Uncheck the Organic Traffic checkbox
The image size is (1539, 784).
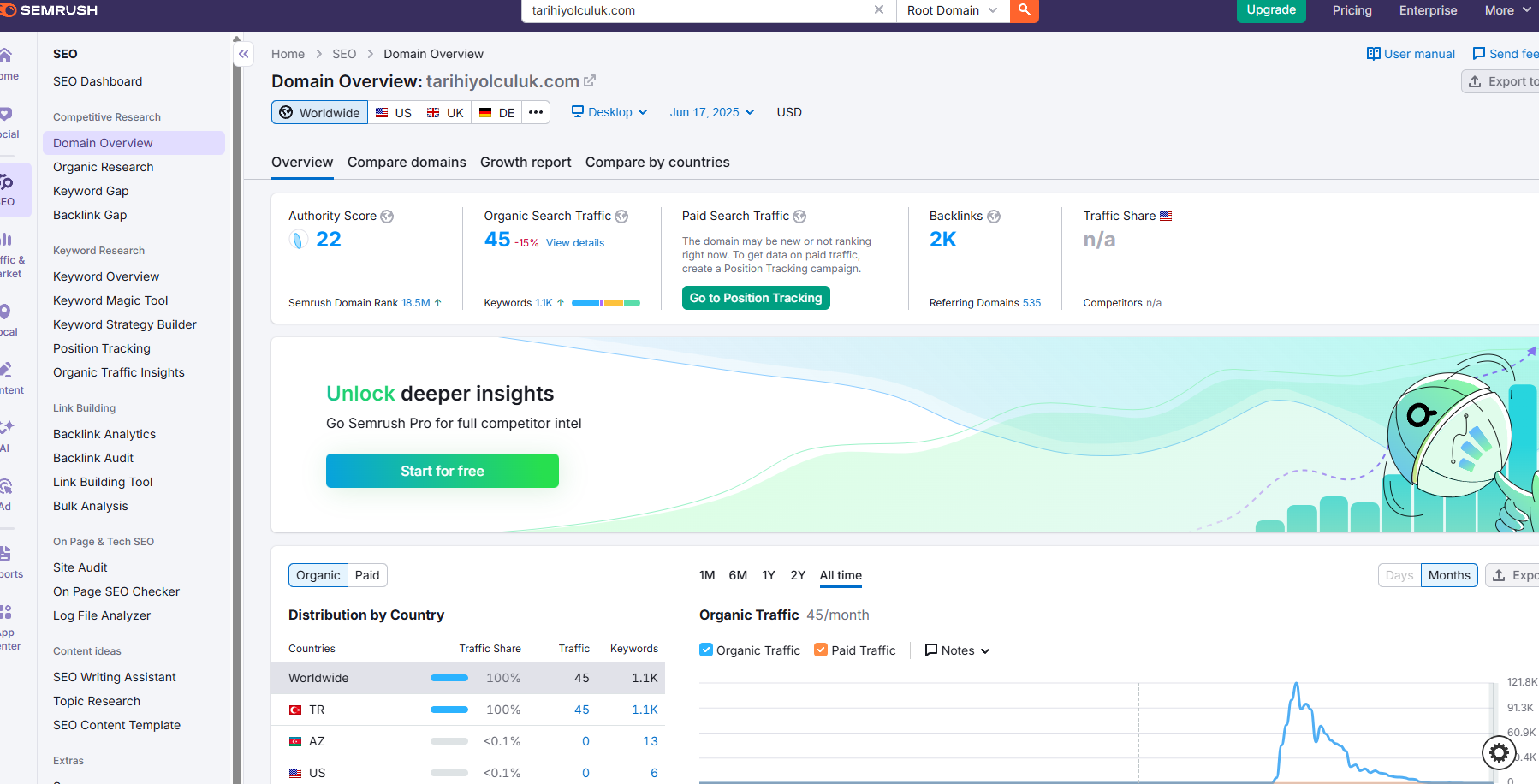click(706, 650)
